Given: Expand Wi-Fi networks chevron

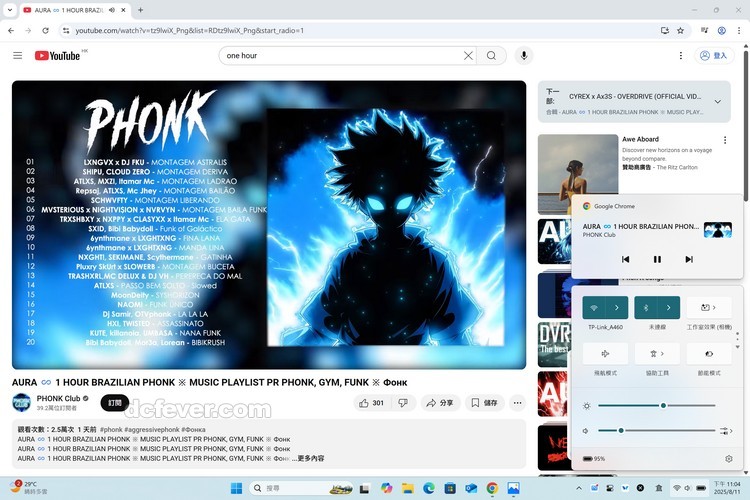Looking at the screenshot, I should click(x=617, y=308).
